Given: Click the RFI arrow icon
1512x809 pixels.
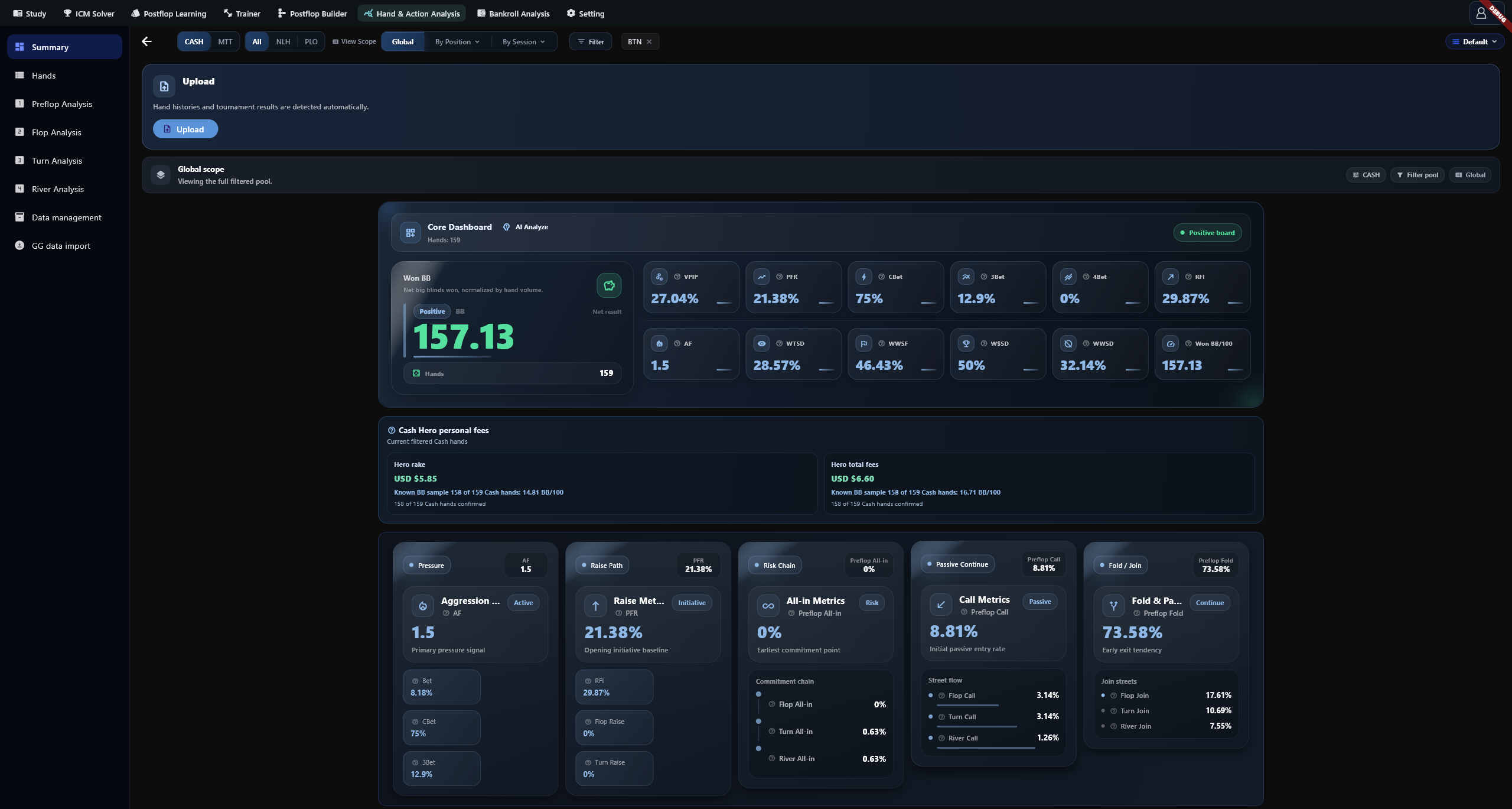Looking at the screenshot, I should tap(1170, 277).
